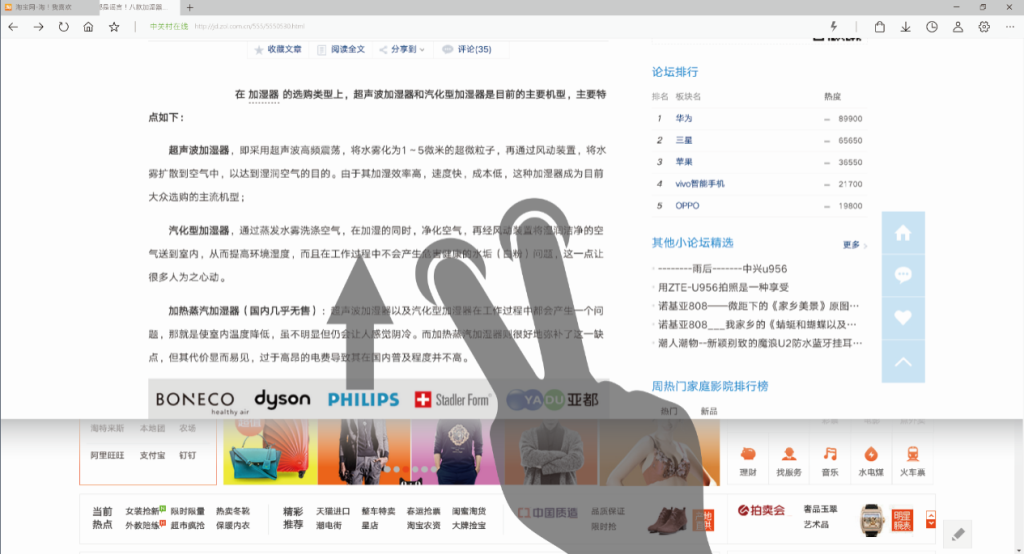The width and height of the screenshot is (1024, 554).
Task: Reload the current page
Action: point(63,27)
